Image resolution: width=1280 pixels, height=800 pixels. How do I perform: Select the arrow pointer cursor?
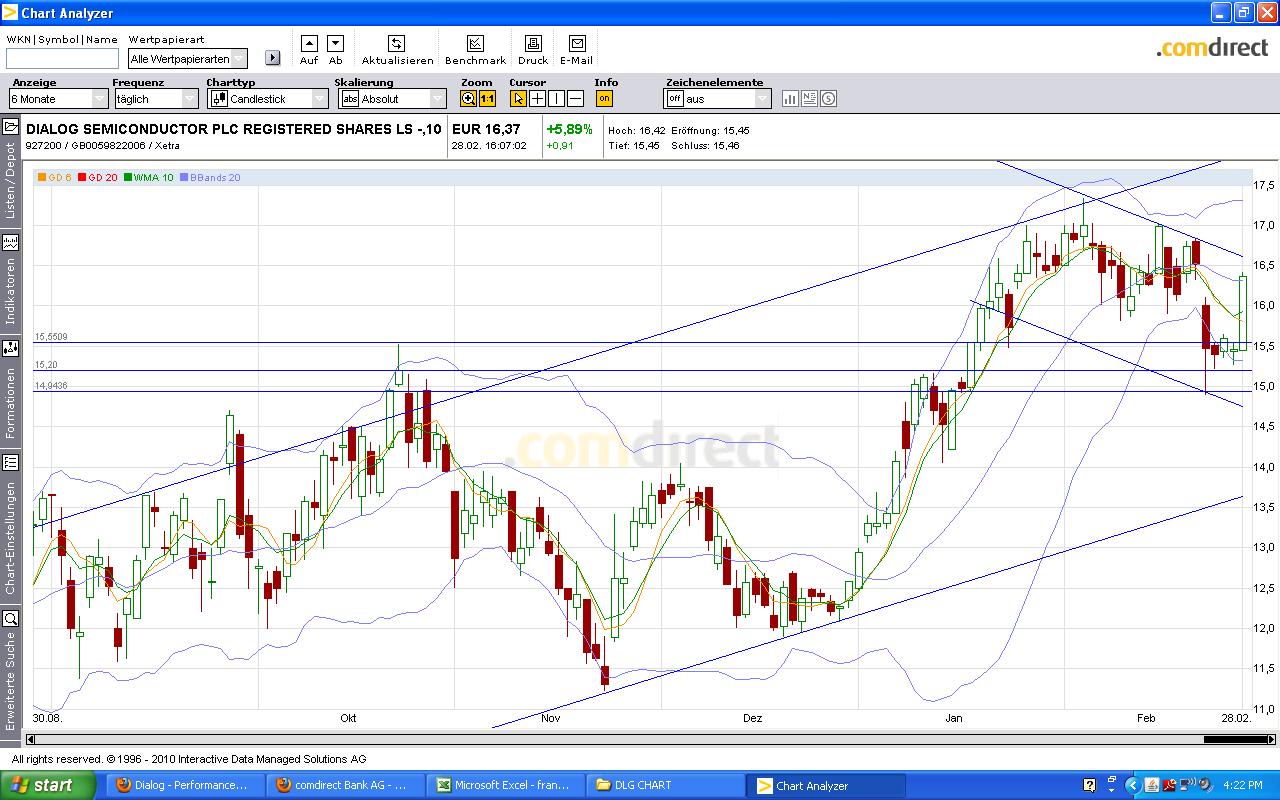tap(518, 98)
